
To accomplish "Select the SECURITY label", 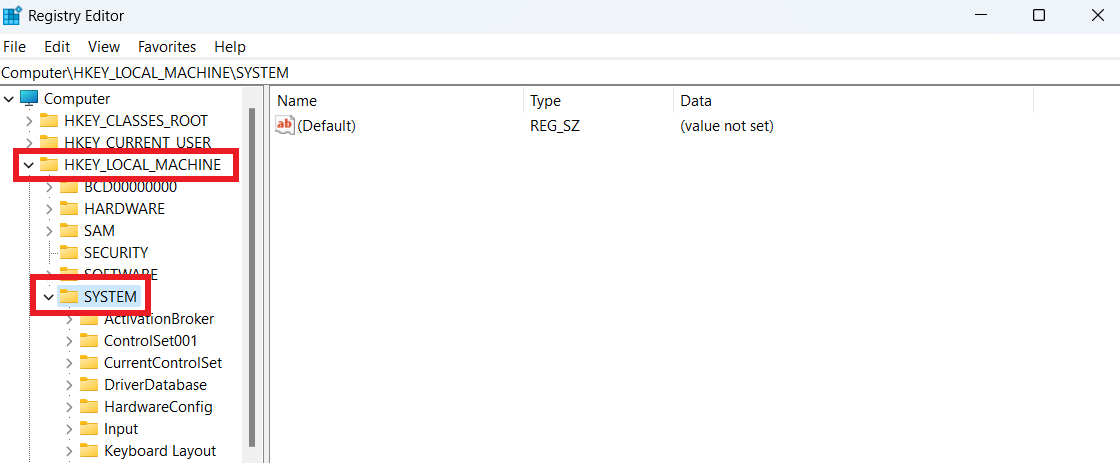I will click(116, 253).
